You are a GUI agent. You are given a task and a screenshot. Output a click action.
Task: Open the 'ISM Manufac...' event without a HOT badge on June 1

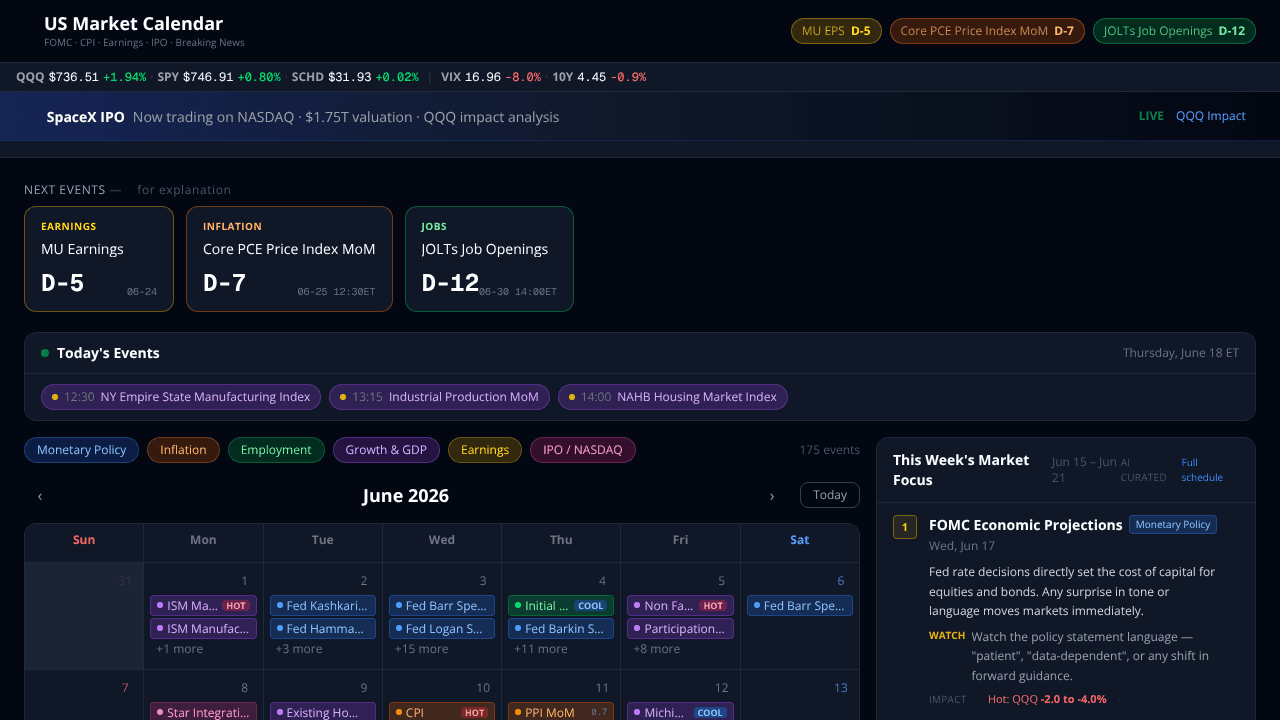click(x=203, y=629)
